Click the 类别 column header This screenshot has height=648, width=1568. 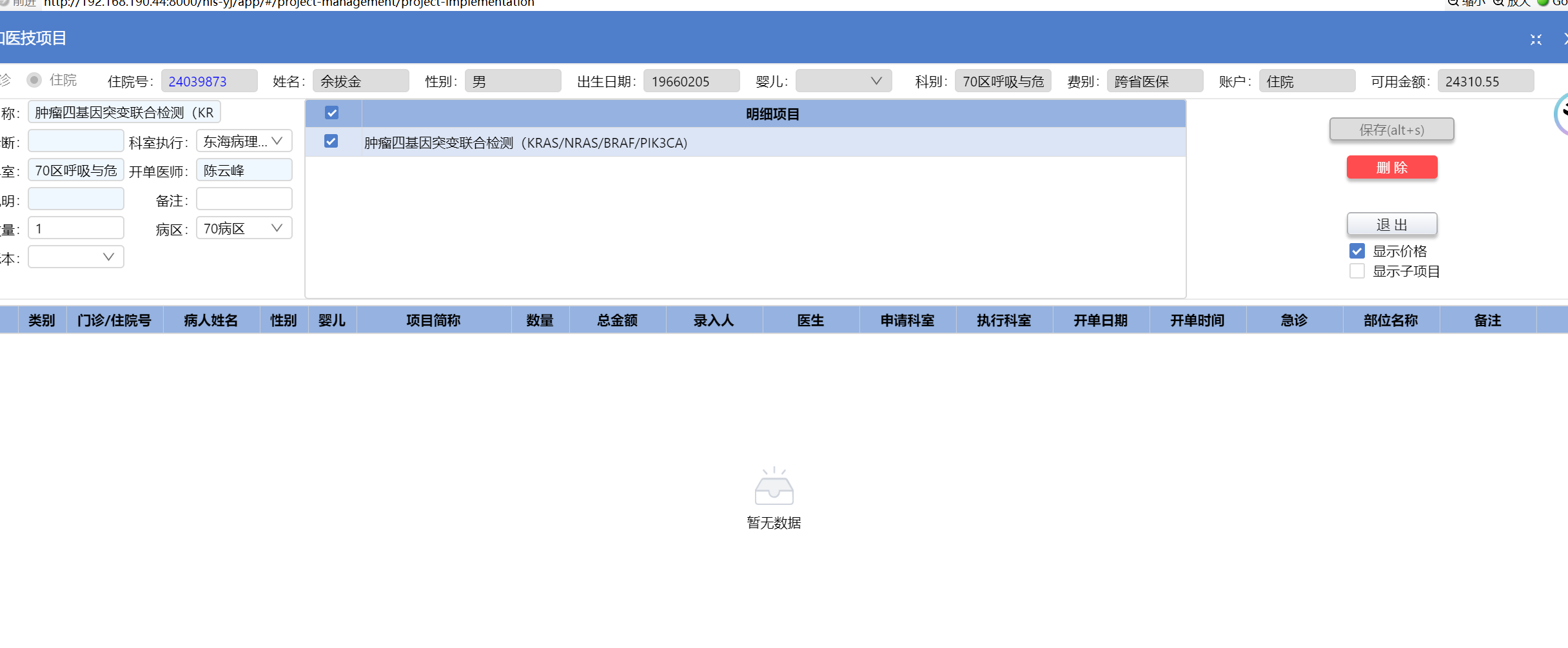42,320
